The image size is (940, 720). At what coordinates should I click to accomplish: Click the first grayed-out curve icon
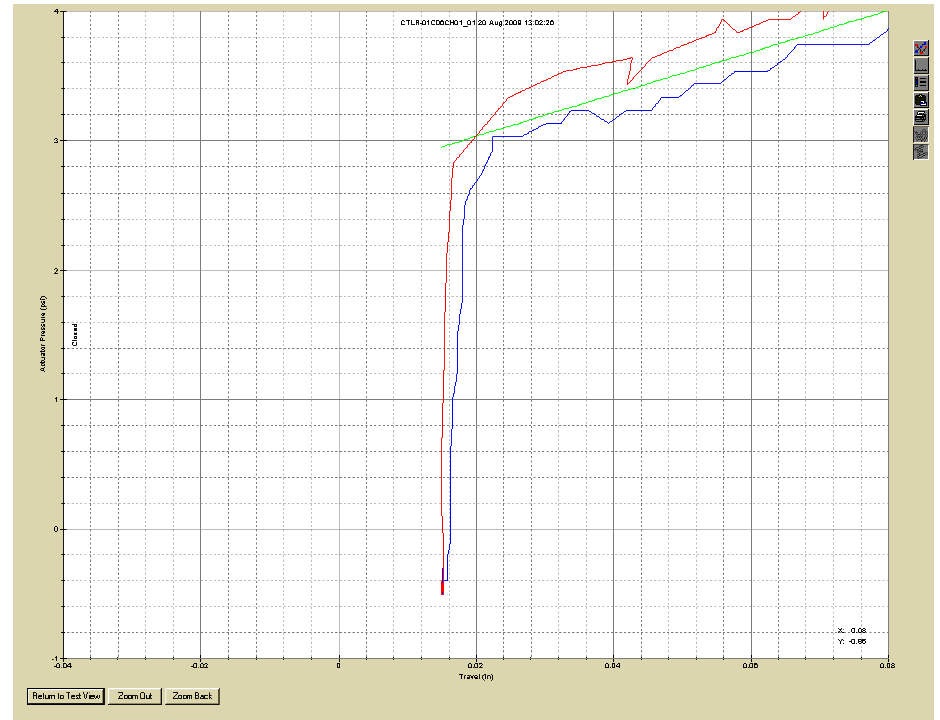(921, 135)
